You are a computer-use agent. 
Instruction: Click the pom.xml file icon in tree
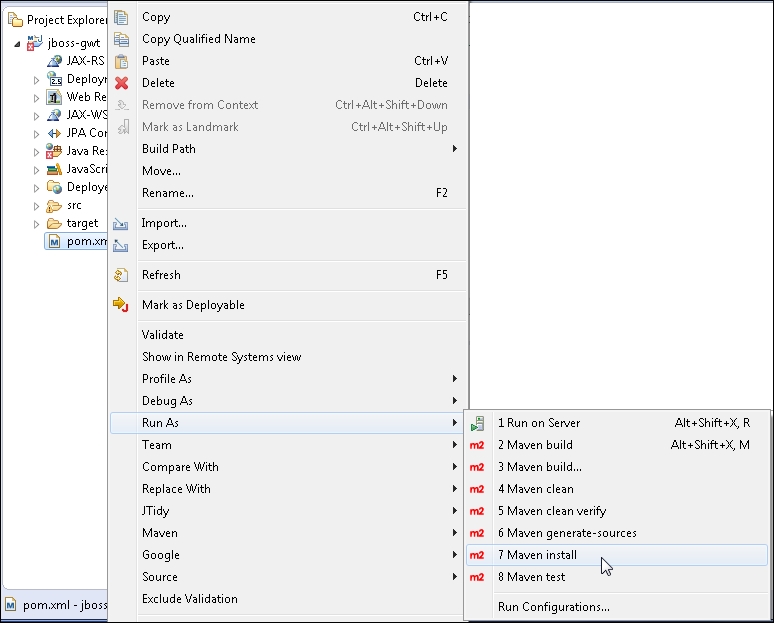pos(54,241)
